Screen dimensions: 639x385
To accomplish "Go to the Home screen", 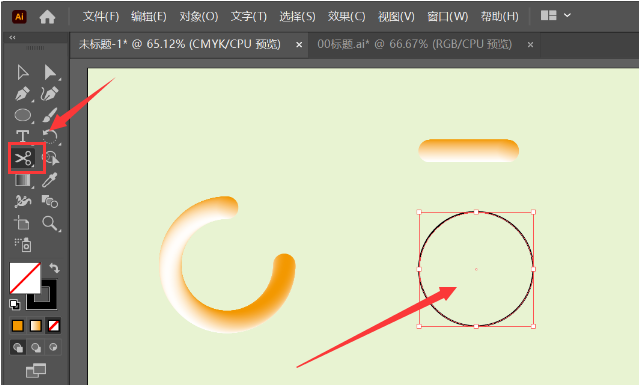I will point(47,17).
